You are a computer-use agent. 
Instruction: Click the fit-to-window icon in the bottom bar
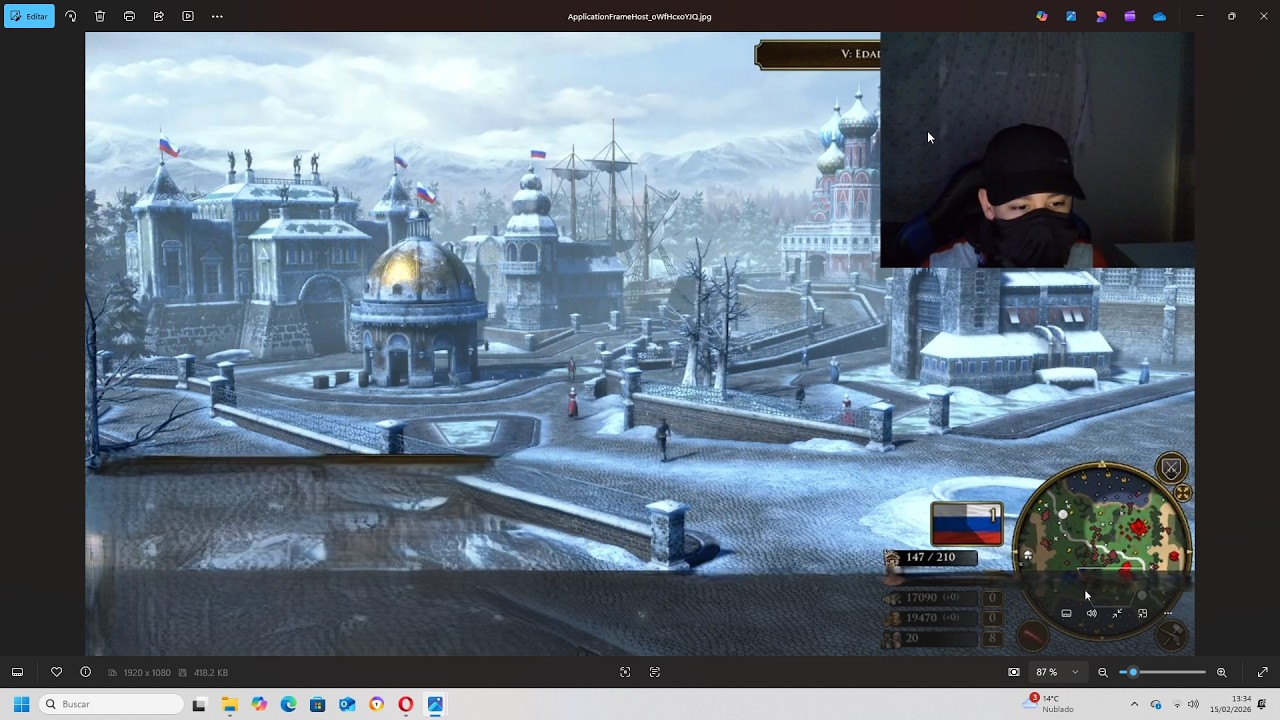[x=625, y=672]
